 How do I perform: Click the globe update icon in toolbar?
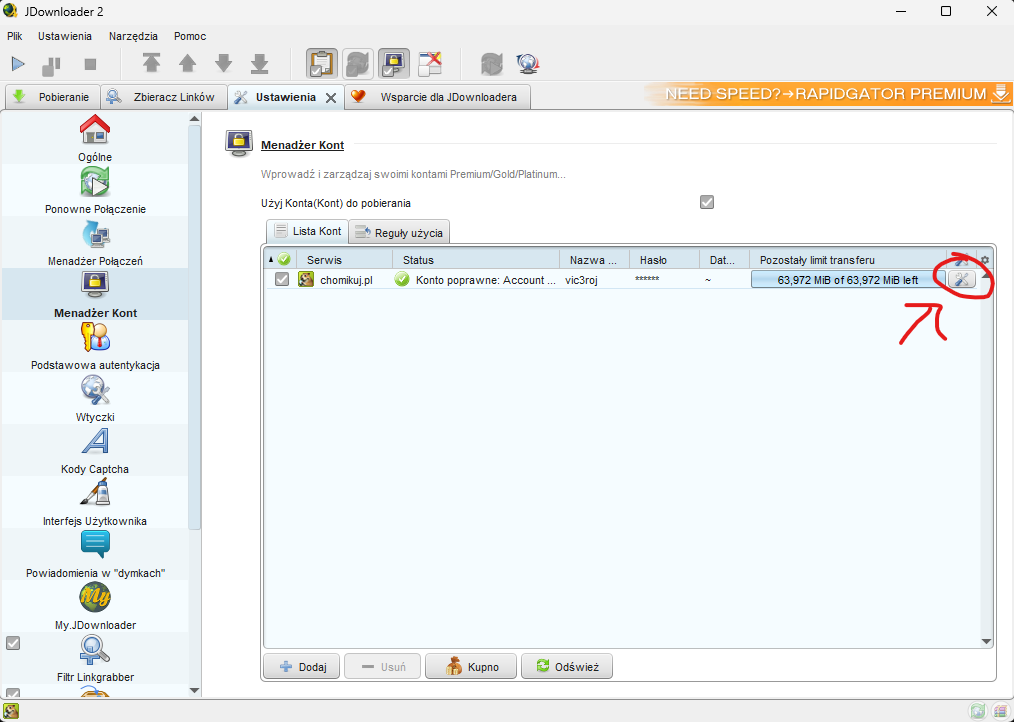coord(528,63)
